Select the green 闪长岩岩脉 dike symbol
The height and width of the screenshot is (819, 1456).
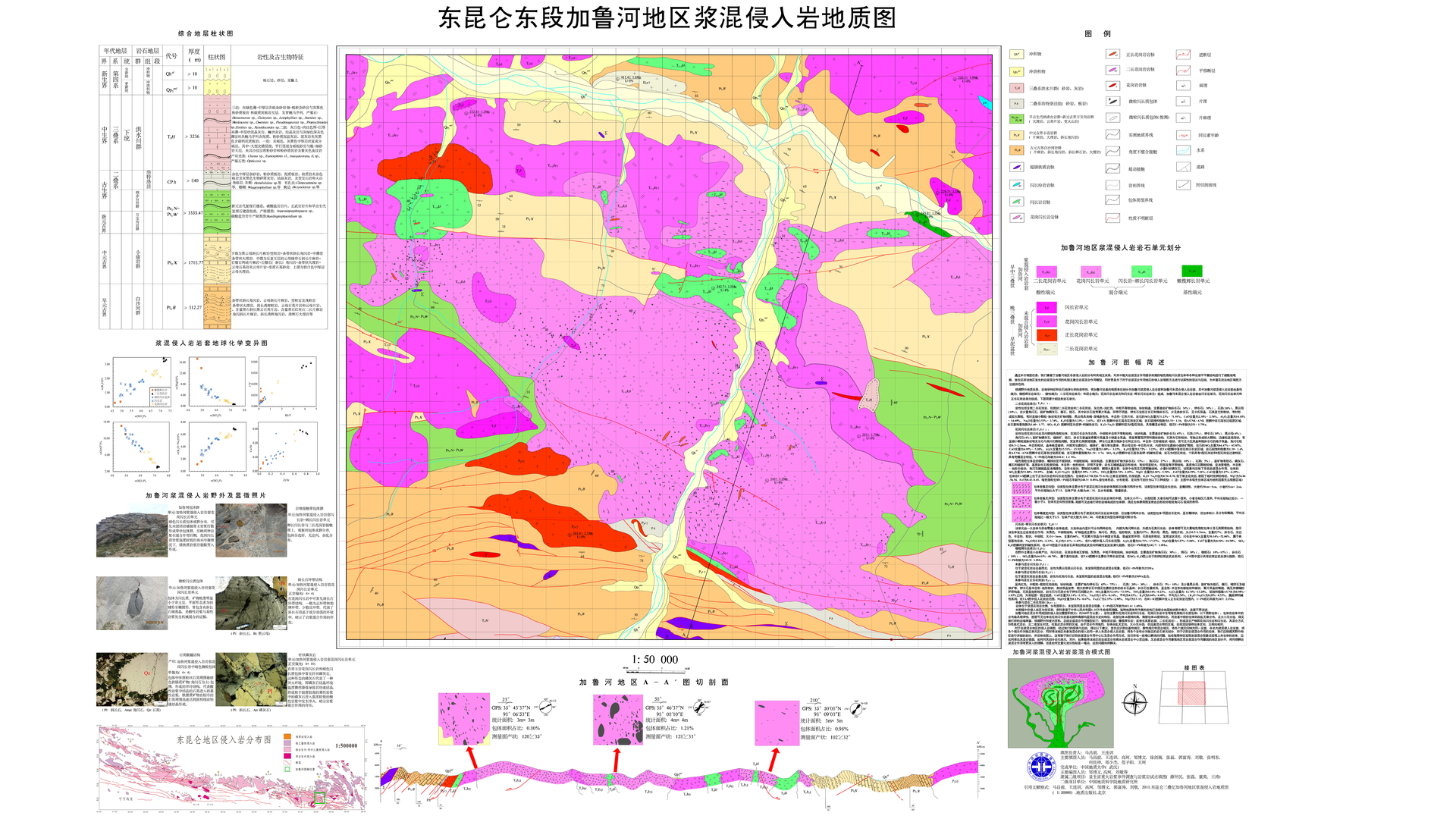point(1016,202)
